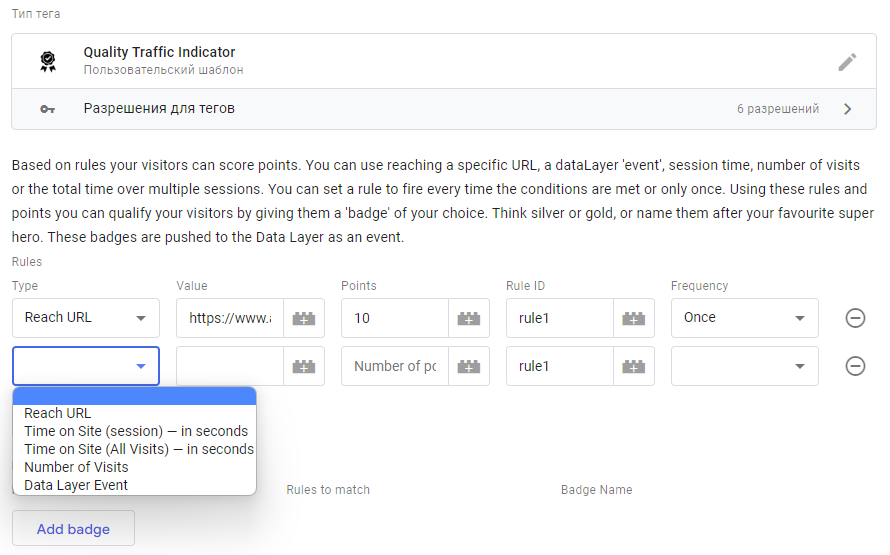The width and height of the screenshot is (890, 555).
Task: Open the Once frequency dropdown
Action: point(744,318)
